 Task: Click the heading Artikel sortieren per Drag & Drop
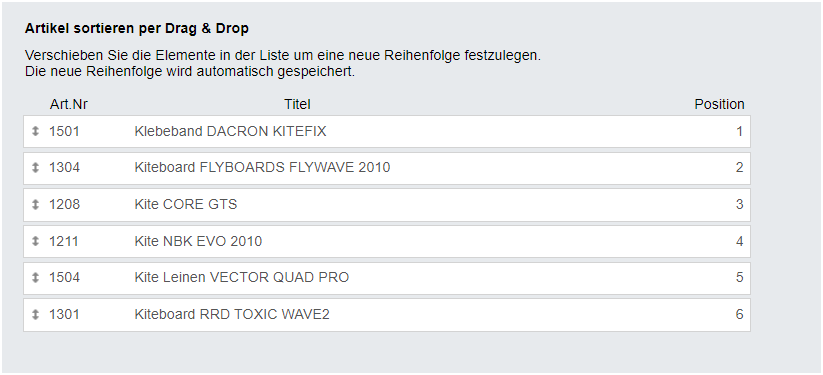point(136,29)
